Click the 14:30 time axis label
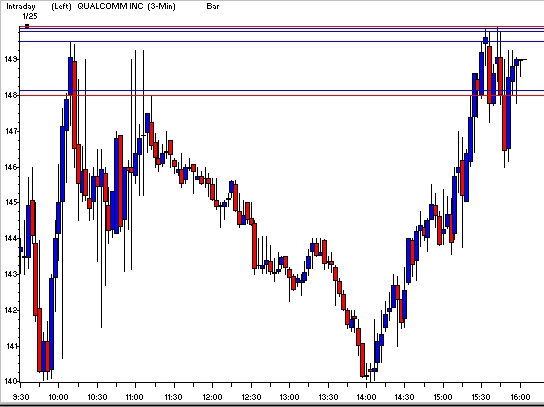This screenshot has width=544, height=407. tap(405, 397)
